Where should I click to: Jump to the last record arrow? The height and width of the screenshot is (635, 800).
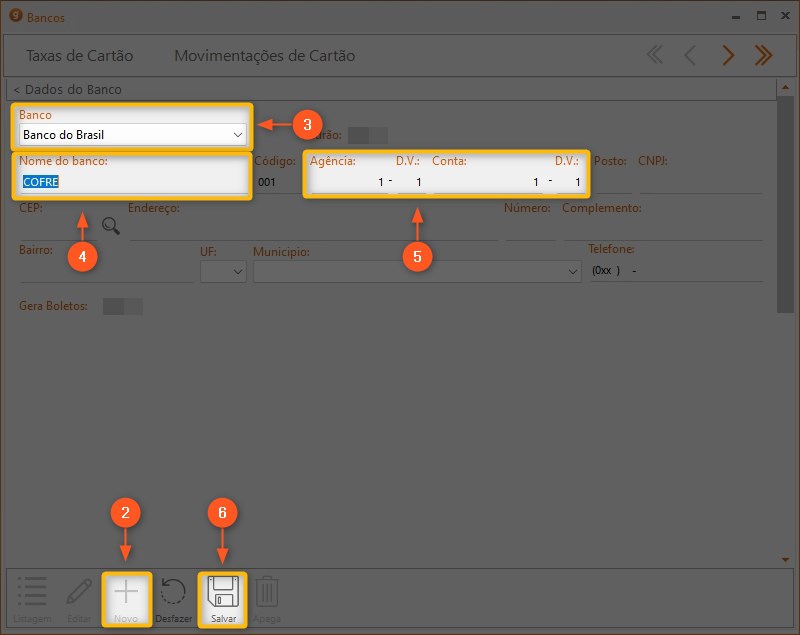763,56
